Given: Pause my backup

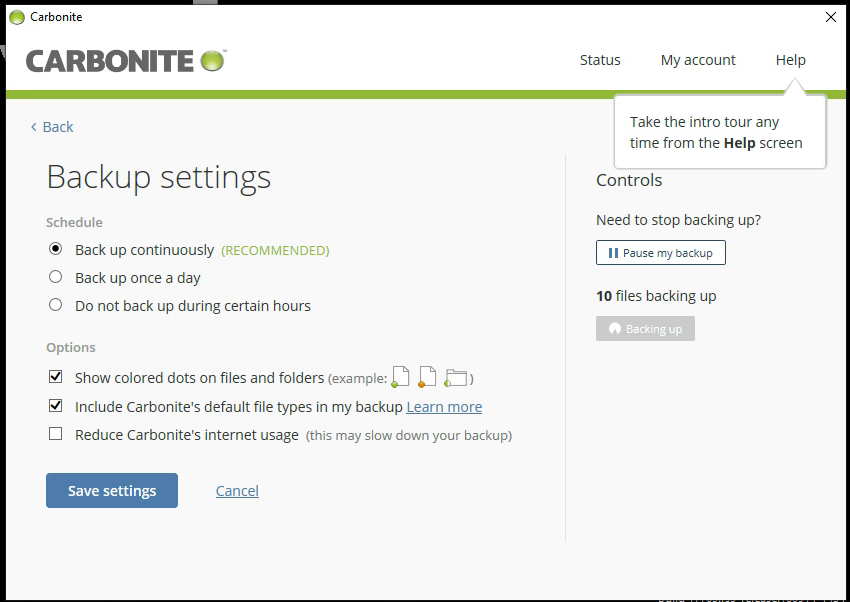Looking at the screenshot, I should click(660, 253).
